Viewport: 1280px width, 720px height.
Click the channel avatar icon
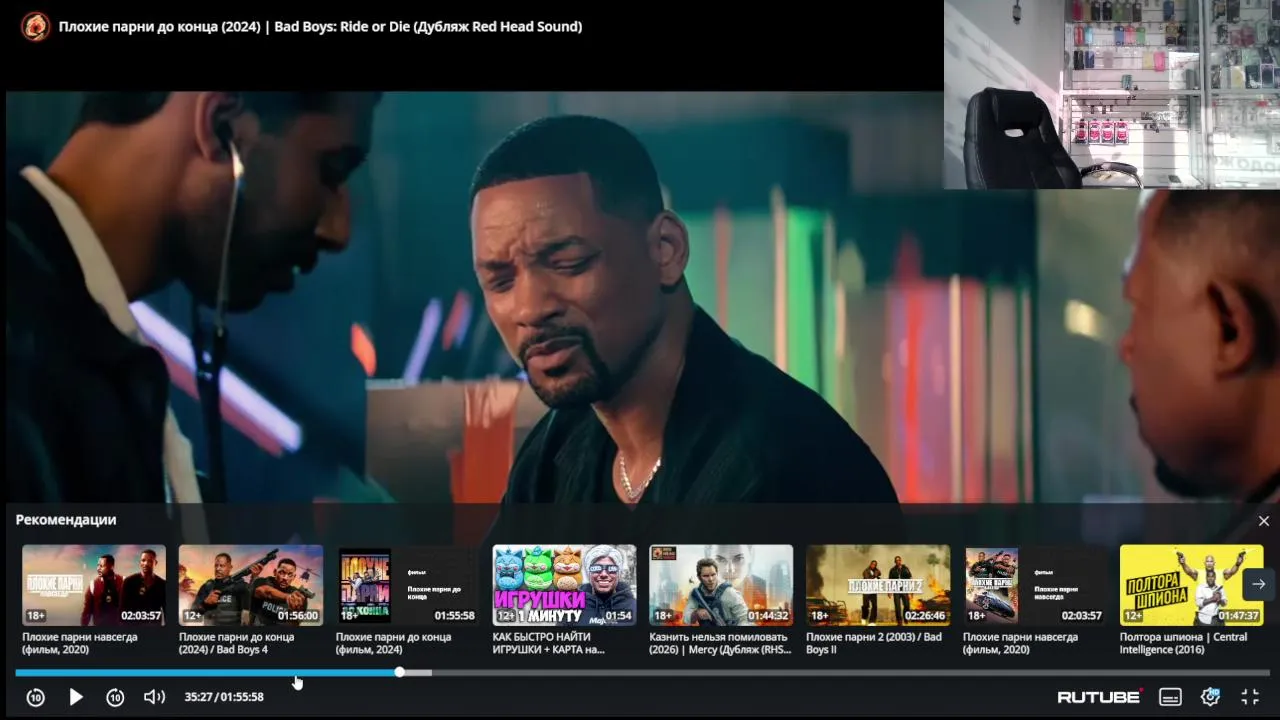[35, 27]
